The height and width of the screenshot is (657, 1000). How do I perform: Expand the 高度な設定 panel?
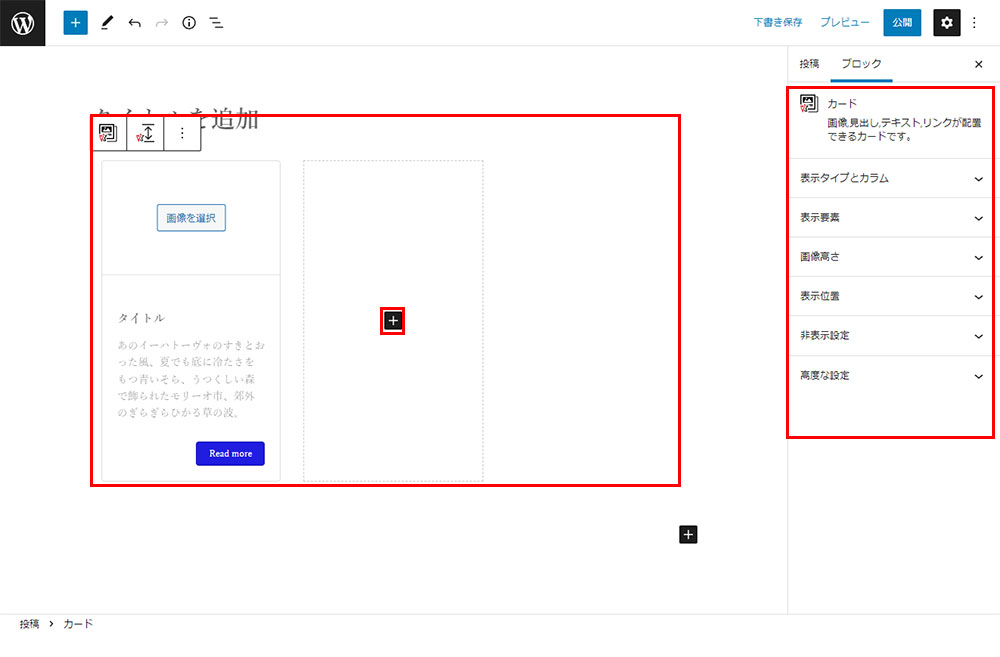point(890,375)
